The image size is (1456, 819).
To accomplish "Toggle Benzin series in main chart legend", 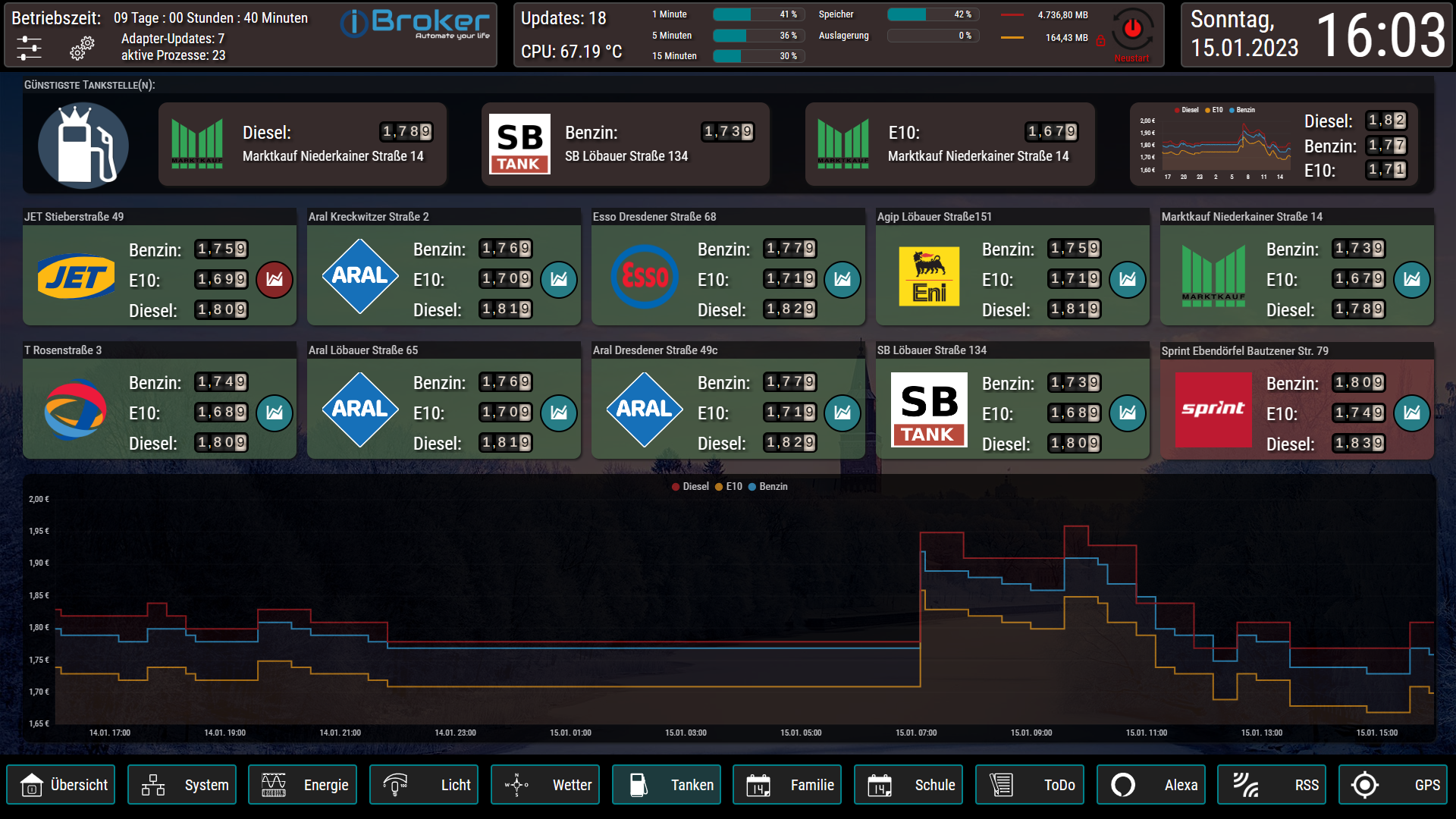I will coord(768,487).
